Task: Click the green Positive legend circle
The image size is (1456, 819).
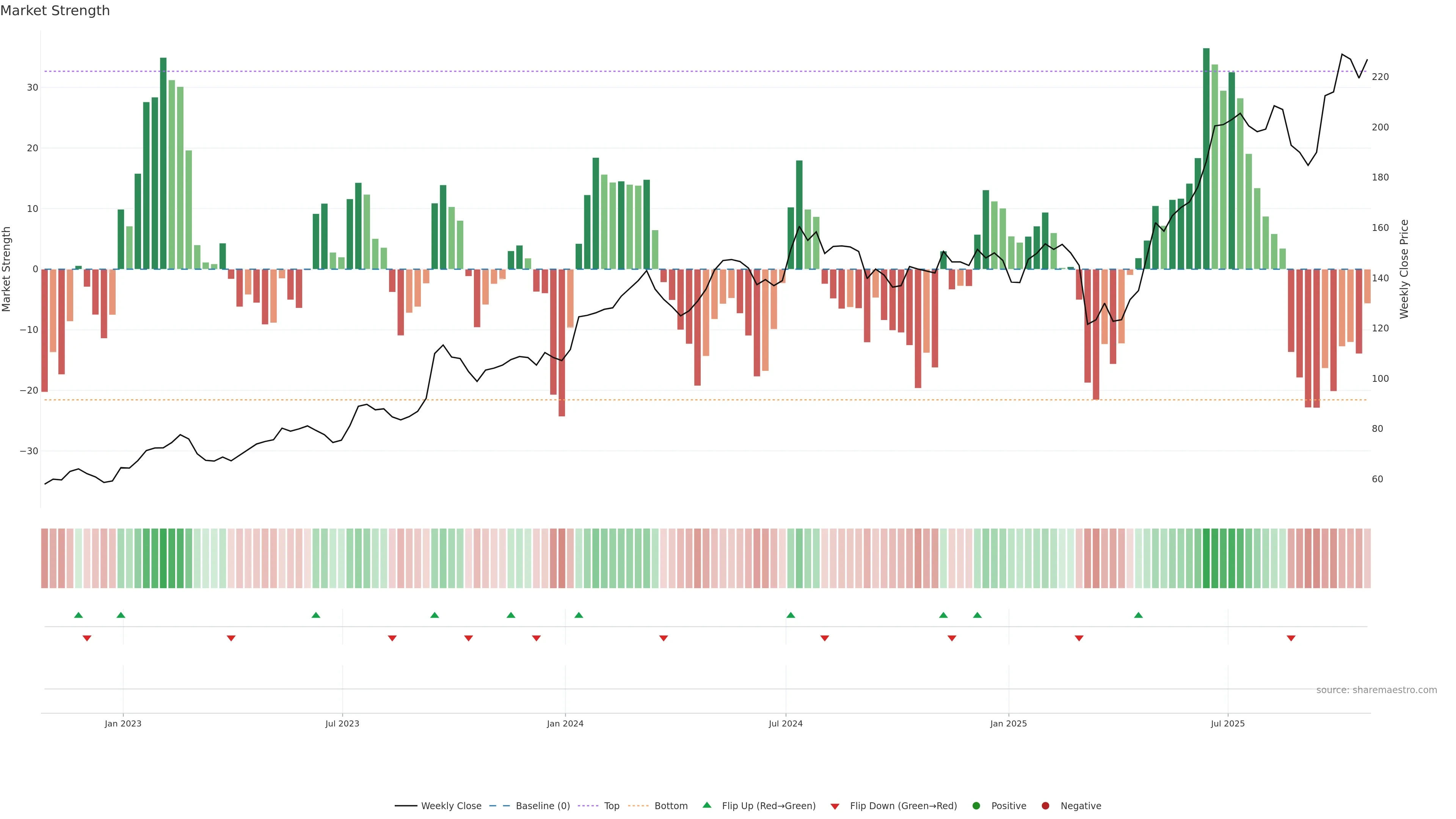Action: tap(976, 806)
